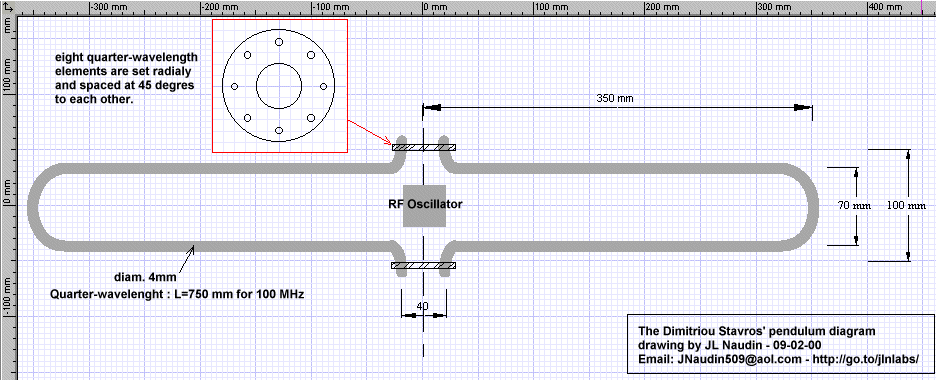Click the 40 dimension label below the oscillator
936x380 pixels.
423,306
